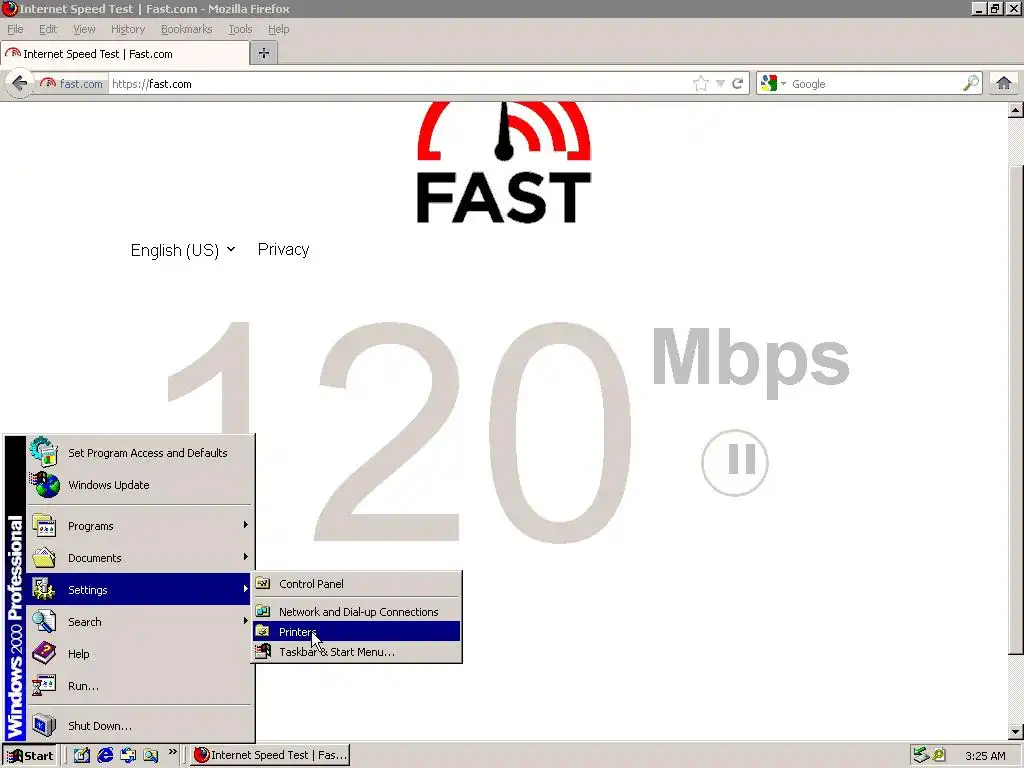This screenshot has width=1024, height=768.
Task: Click the FAST speedometer logo
Action: (504, 163)
